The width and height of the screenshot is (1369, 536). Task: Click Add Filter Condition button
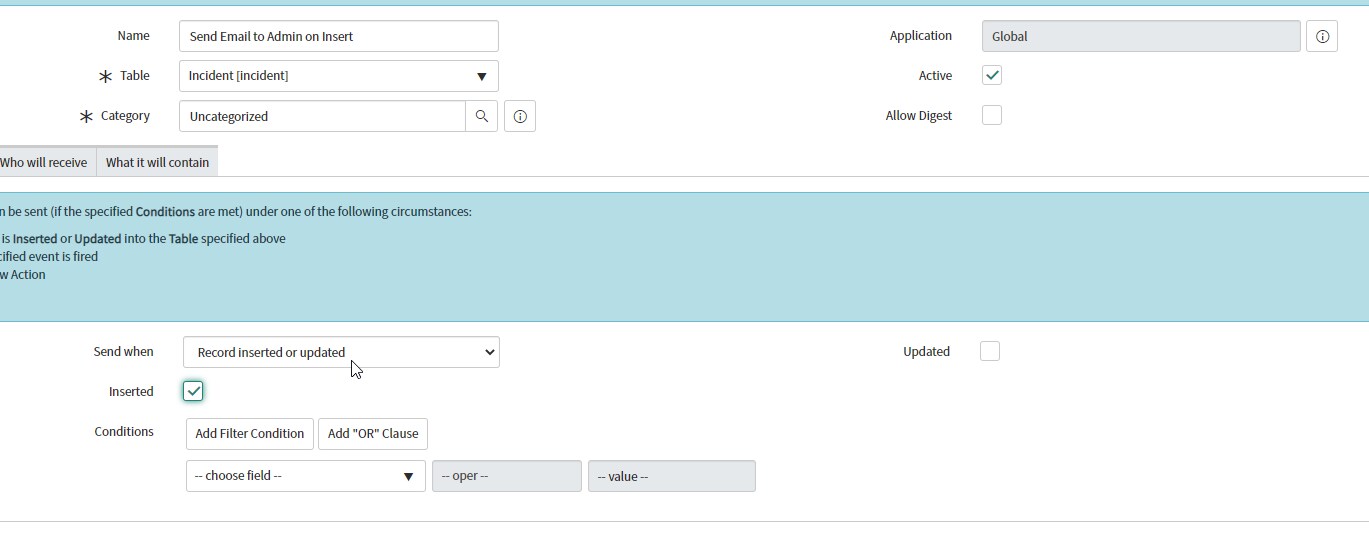250,434
